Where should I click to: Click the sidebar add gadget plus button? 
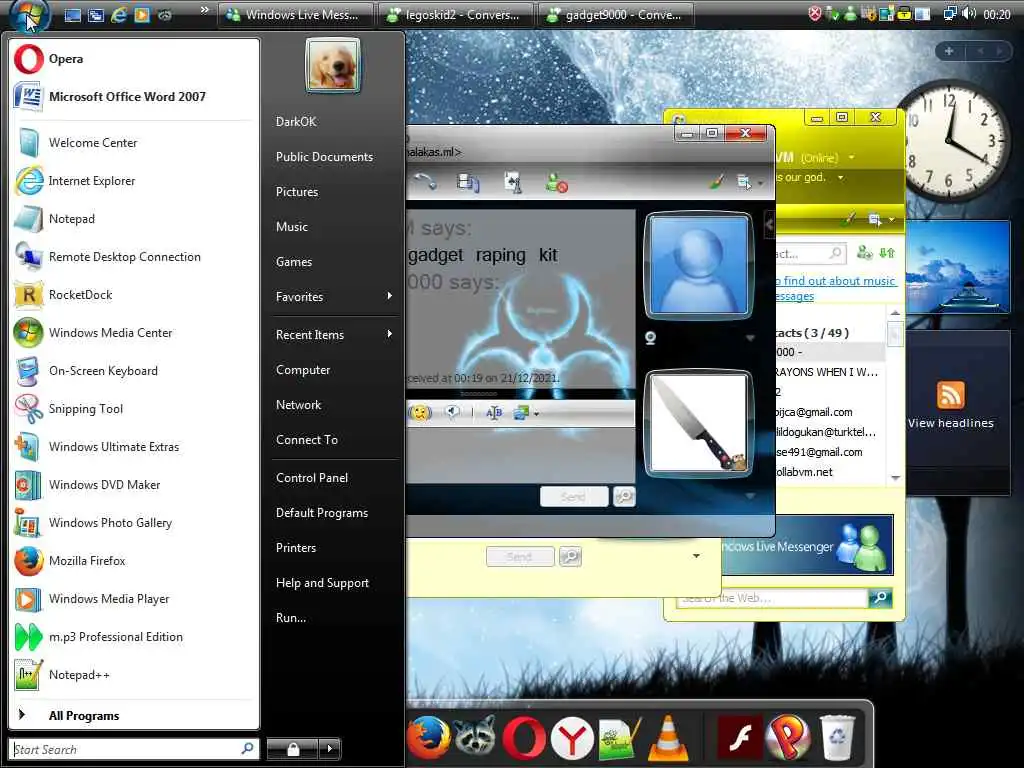pyautogui.click(x=949, y=51)
